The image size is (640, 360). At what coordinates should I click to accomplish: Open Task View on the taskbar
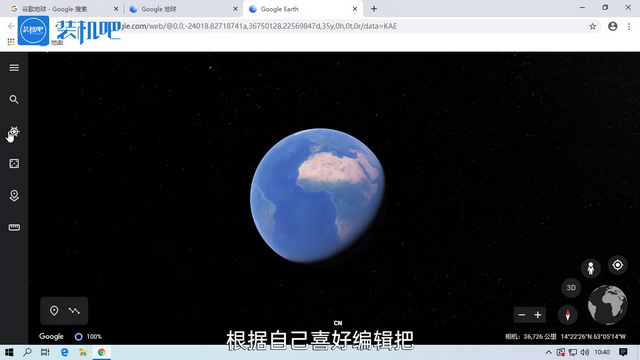(45, 352)
